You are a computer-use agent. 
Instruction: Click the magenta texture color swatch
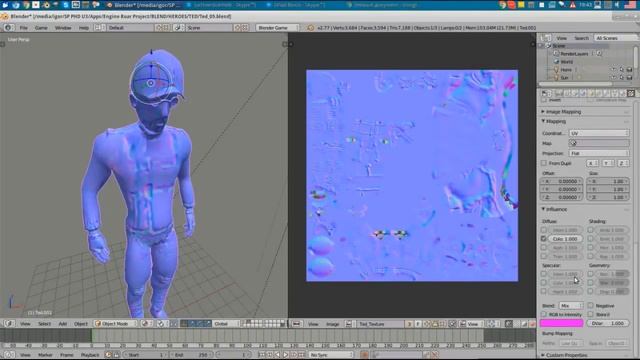click(562, 323)
